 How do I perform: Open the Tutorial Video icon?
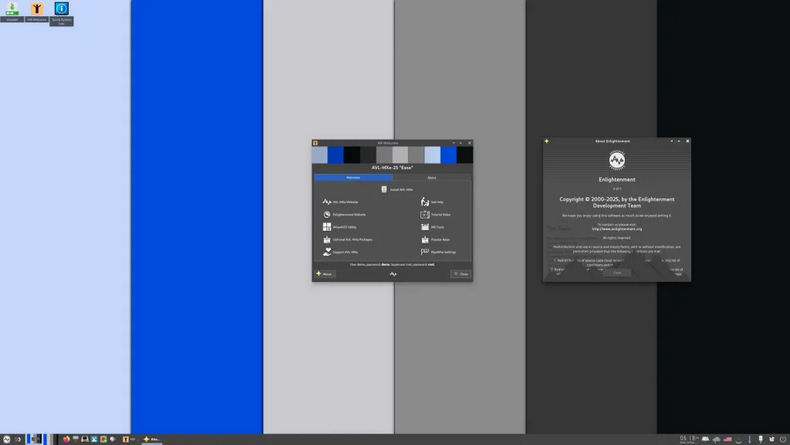coord(425,214)
